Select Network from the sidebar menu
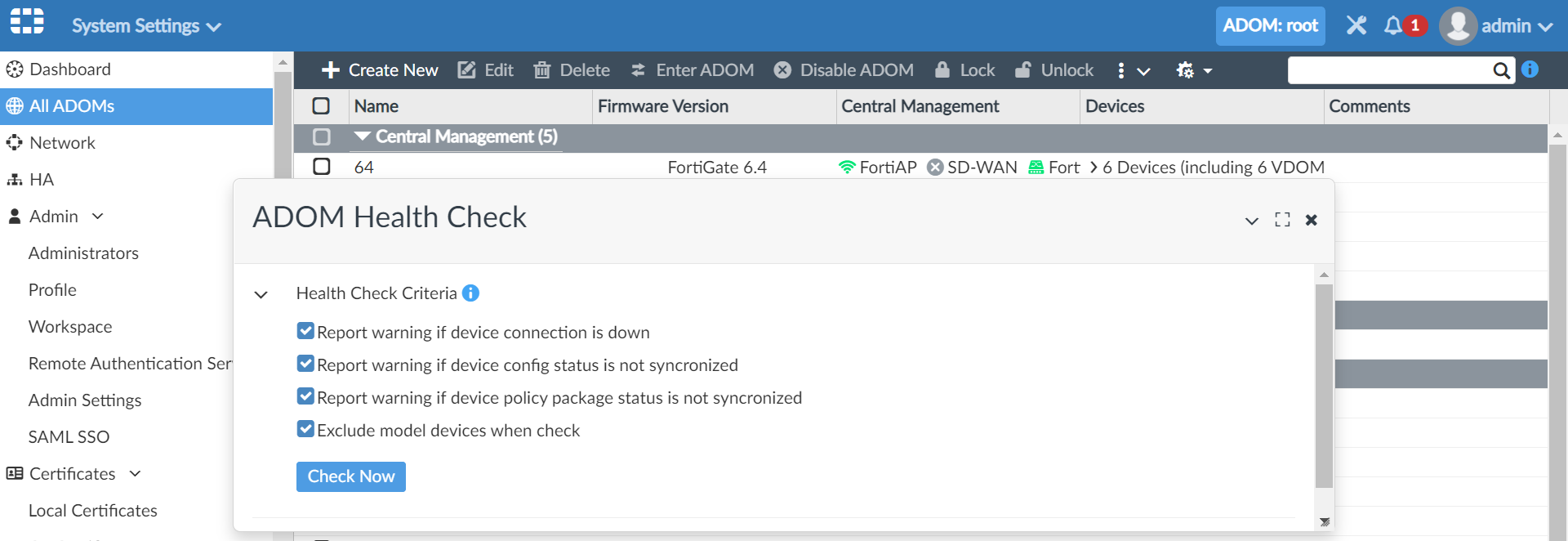The image size is (1568, 541). click(62, 143)
